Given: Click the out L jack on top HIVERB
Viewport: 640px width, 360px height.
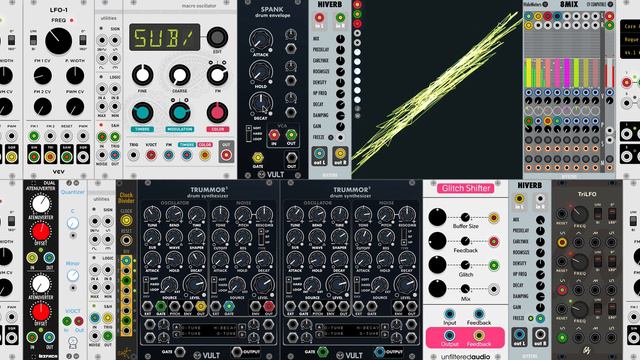Looking at the screenshot, I should tap(319, 153).
